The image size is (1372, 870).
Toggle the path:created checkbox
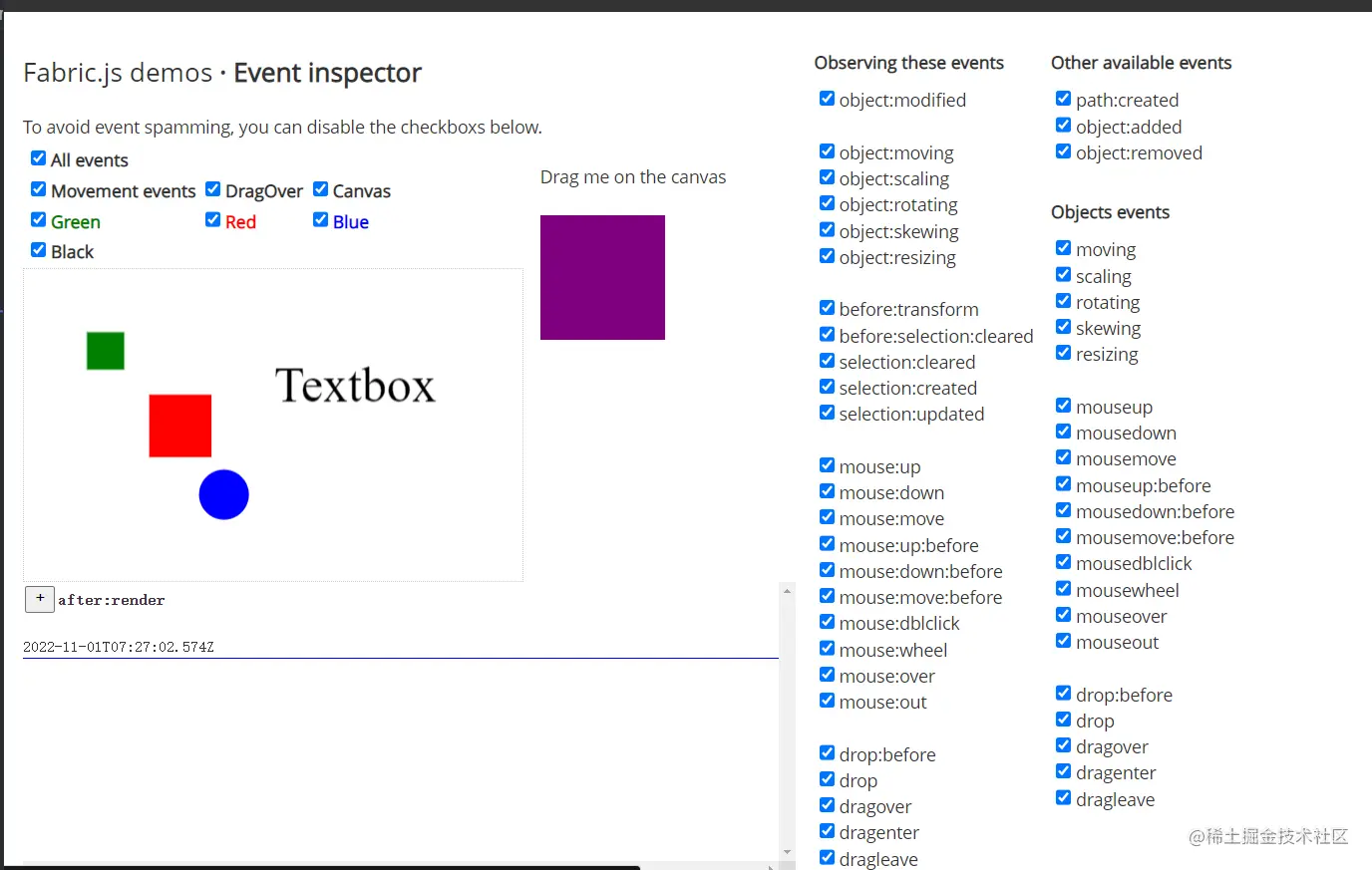1063,99
